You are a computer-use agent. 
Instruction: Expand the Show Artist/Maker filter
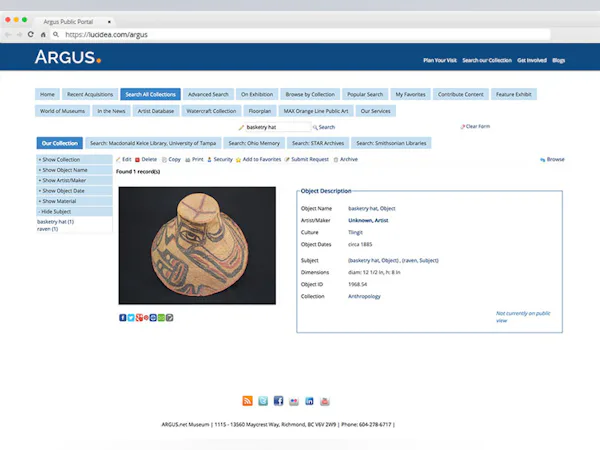74,180
